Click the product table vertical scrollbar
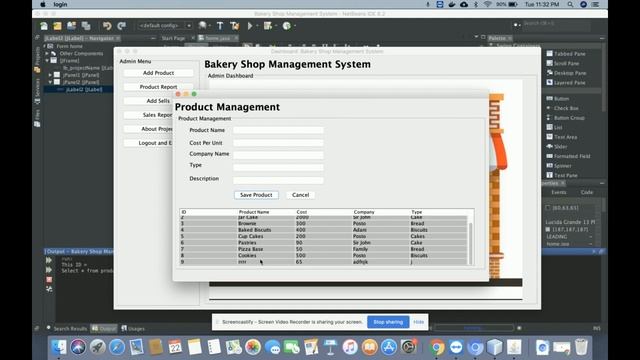 pyautogui.click(x=471, y=243)
